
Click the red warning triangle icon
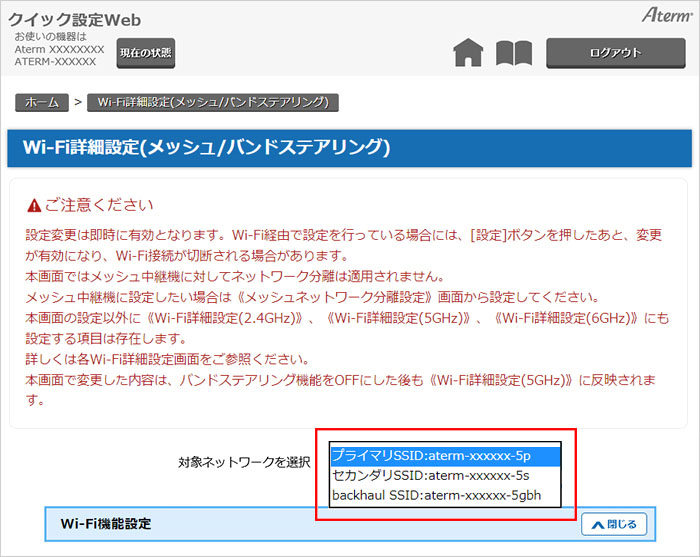pyautogui.click(x=34, y=206)
